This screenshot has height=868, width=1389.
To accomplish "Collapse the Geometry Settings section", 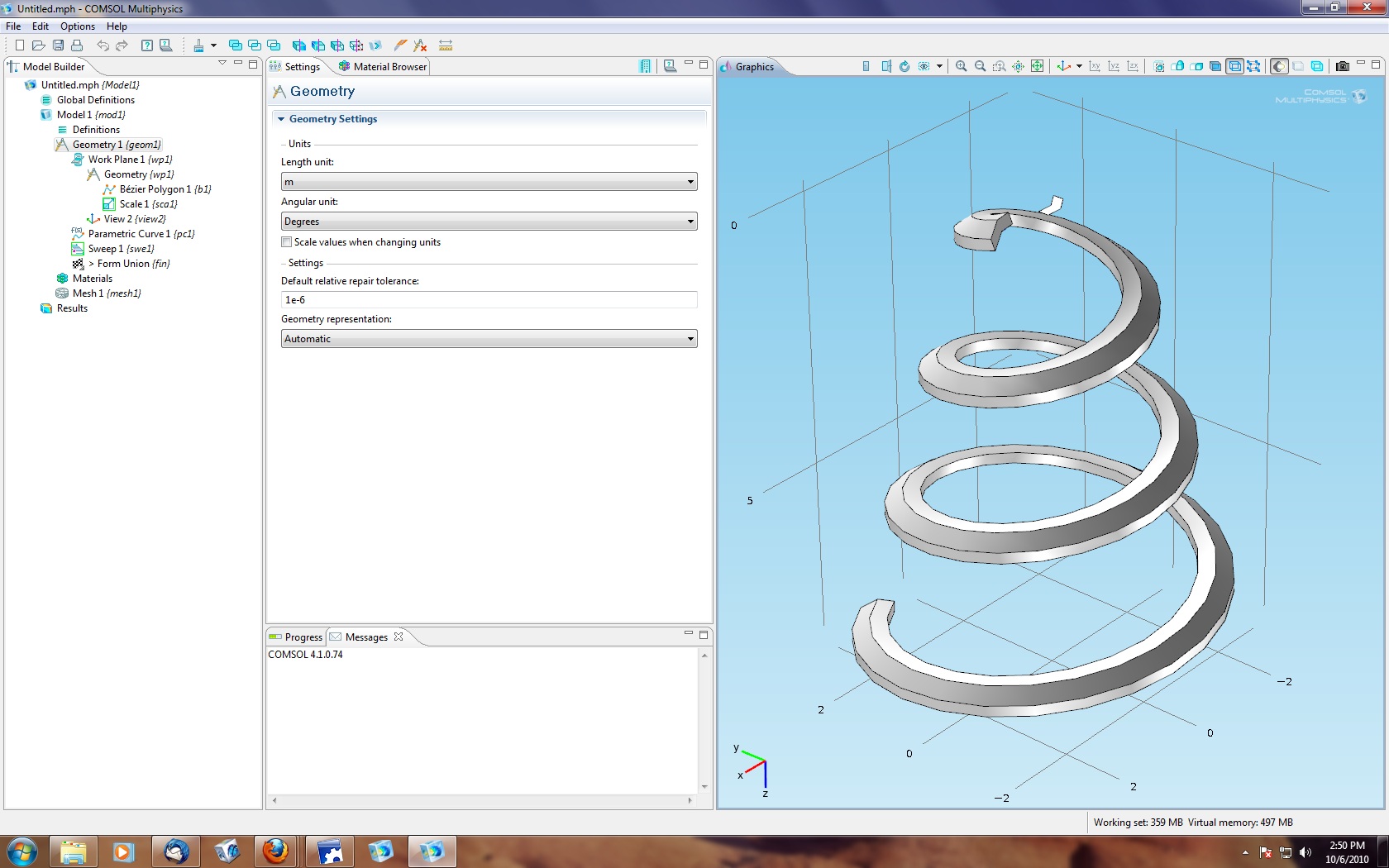I will coord(281,119).
